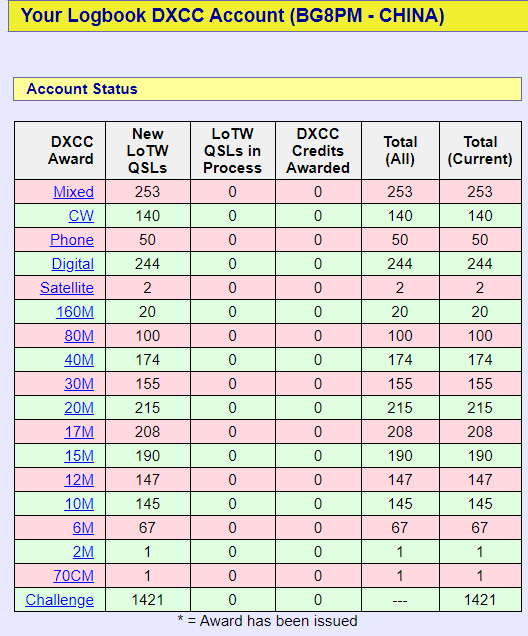Select the 67 Total (All) cell for 6M
The image size is (528, 636).
pyautogui.click(x=400, y=528)
